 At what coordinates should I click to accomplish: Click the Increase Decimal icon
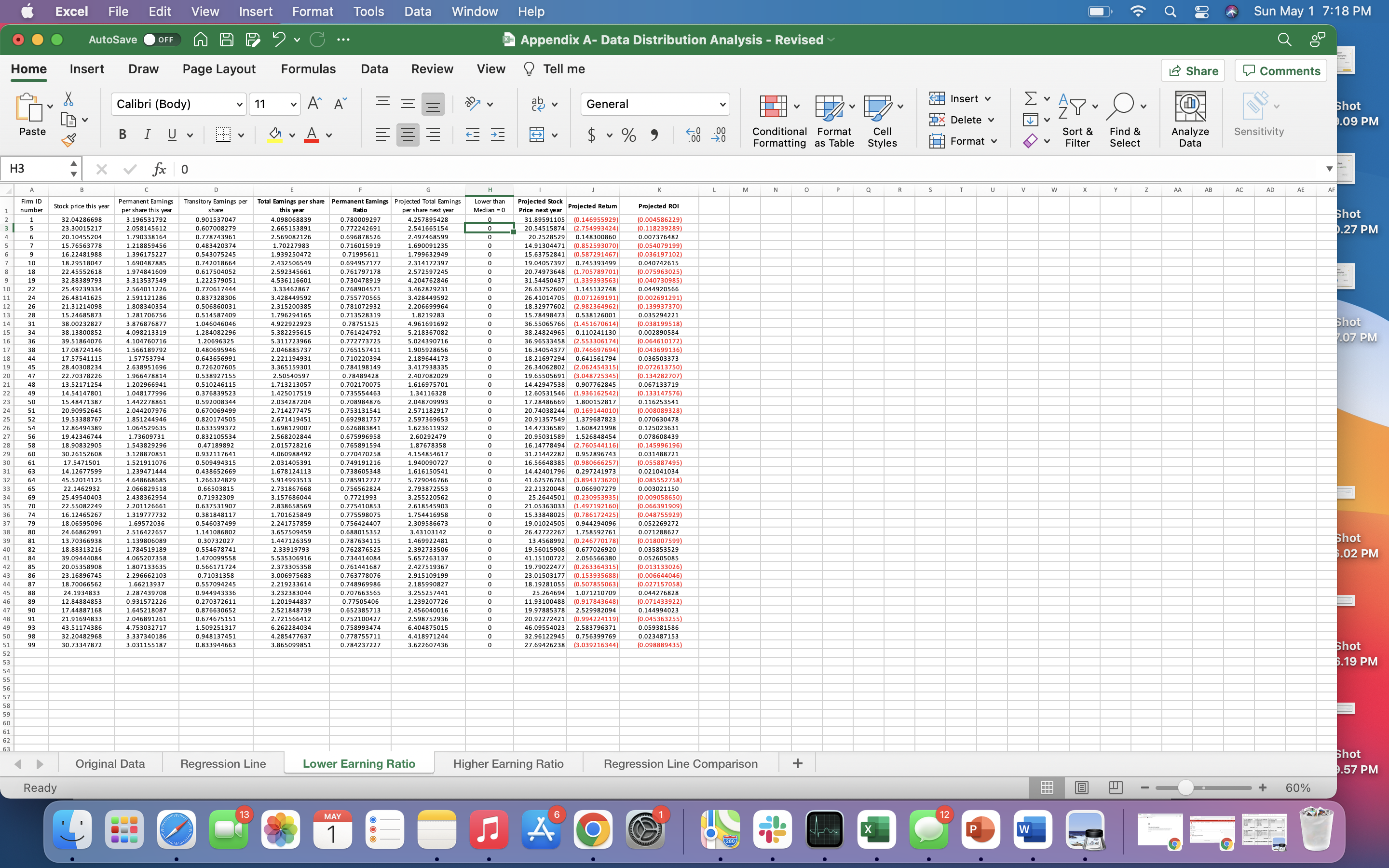[693, 135]
